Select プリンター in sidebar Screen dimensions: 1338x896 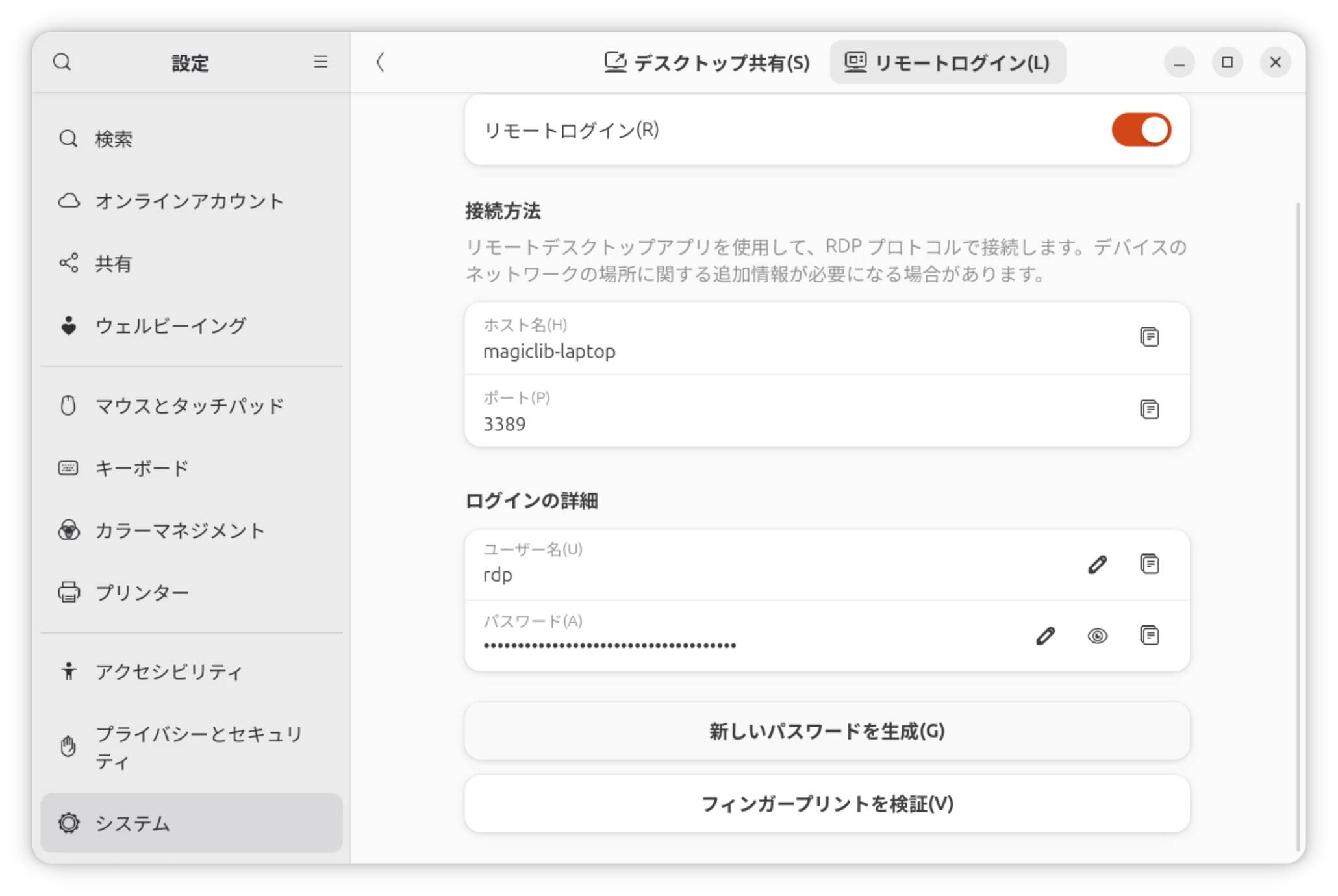click(x=191, y=592)
